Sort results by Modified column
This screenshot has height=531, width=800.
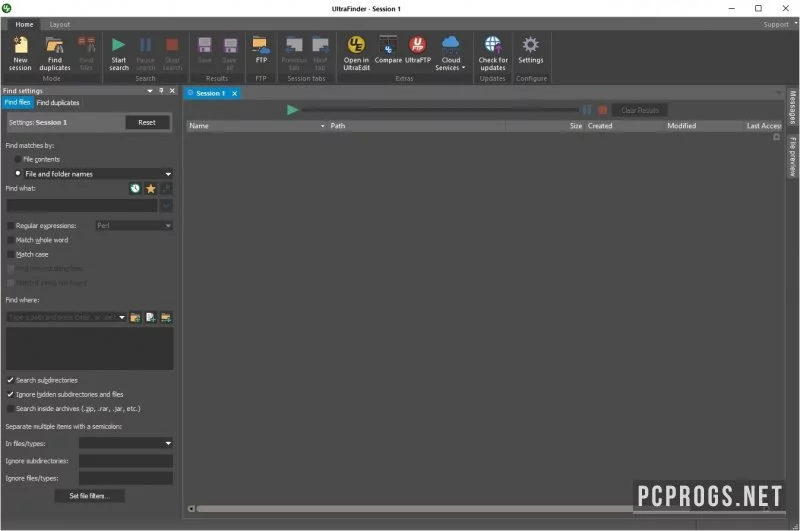(x=704, y=126)
